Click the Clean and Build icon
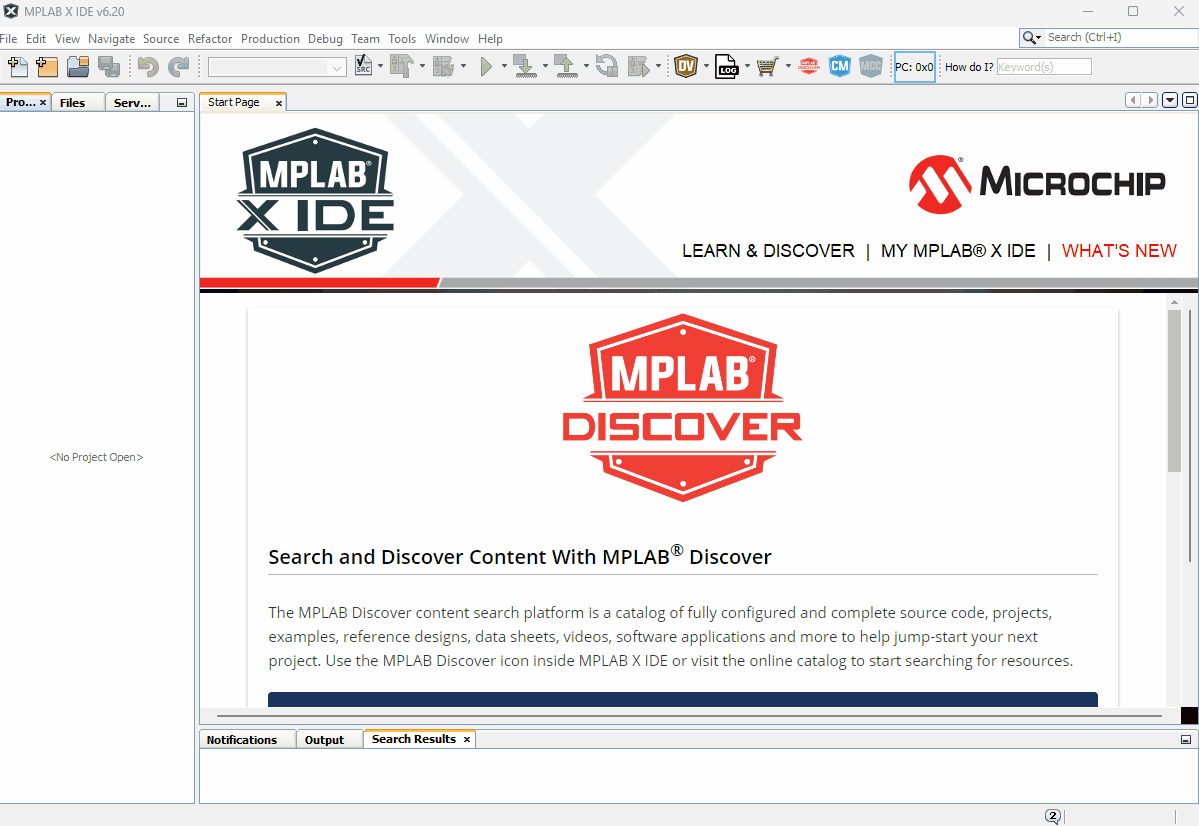 point(443,67)
